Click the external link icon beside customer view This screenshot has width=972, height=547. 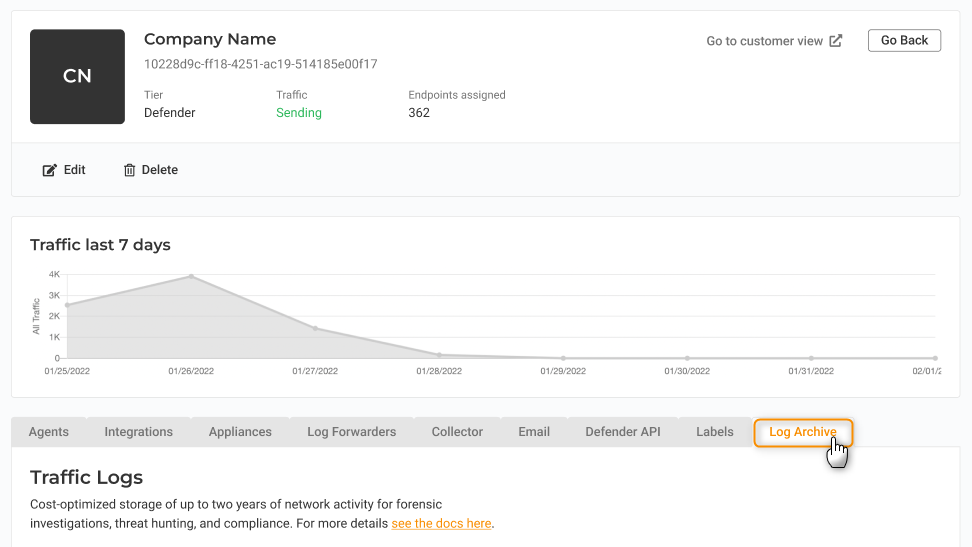[836, 41]
